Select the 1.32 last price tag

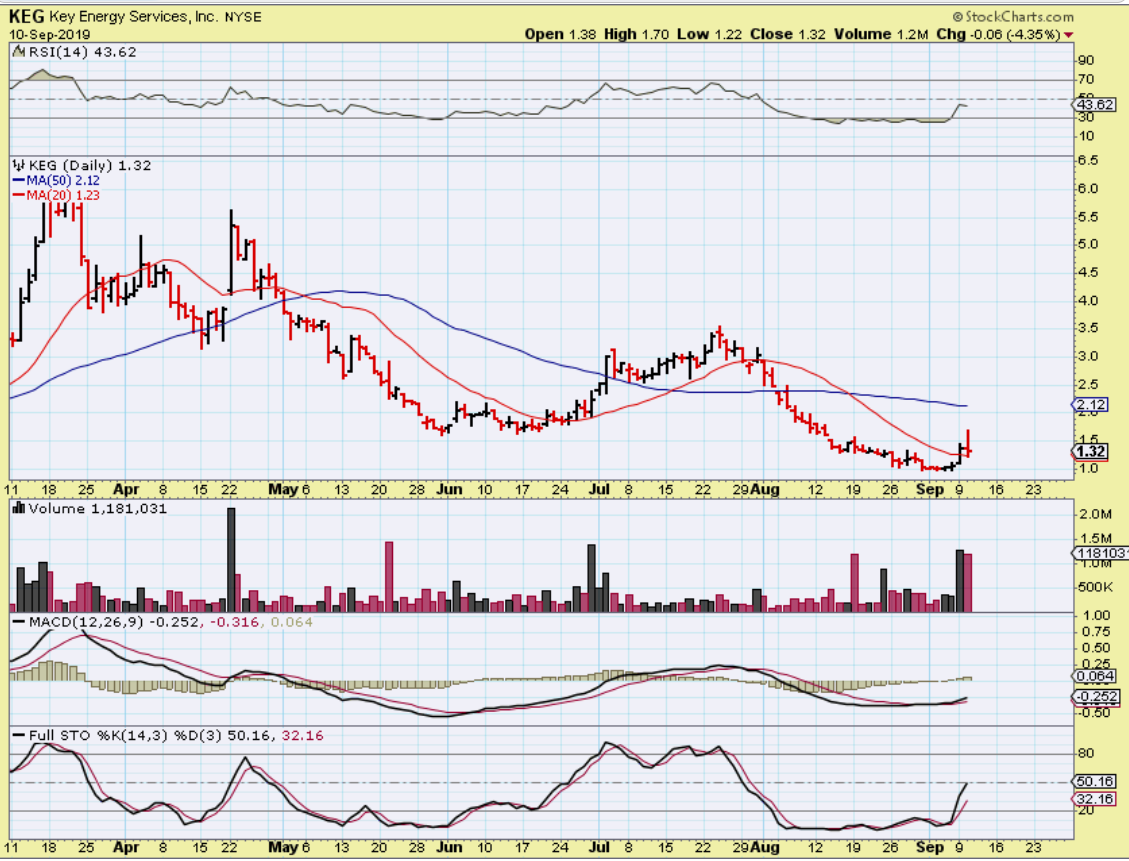[1090, 450]
